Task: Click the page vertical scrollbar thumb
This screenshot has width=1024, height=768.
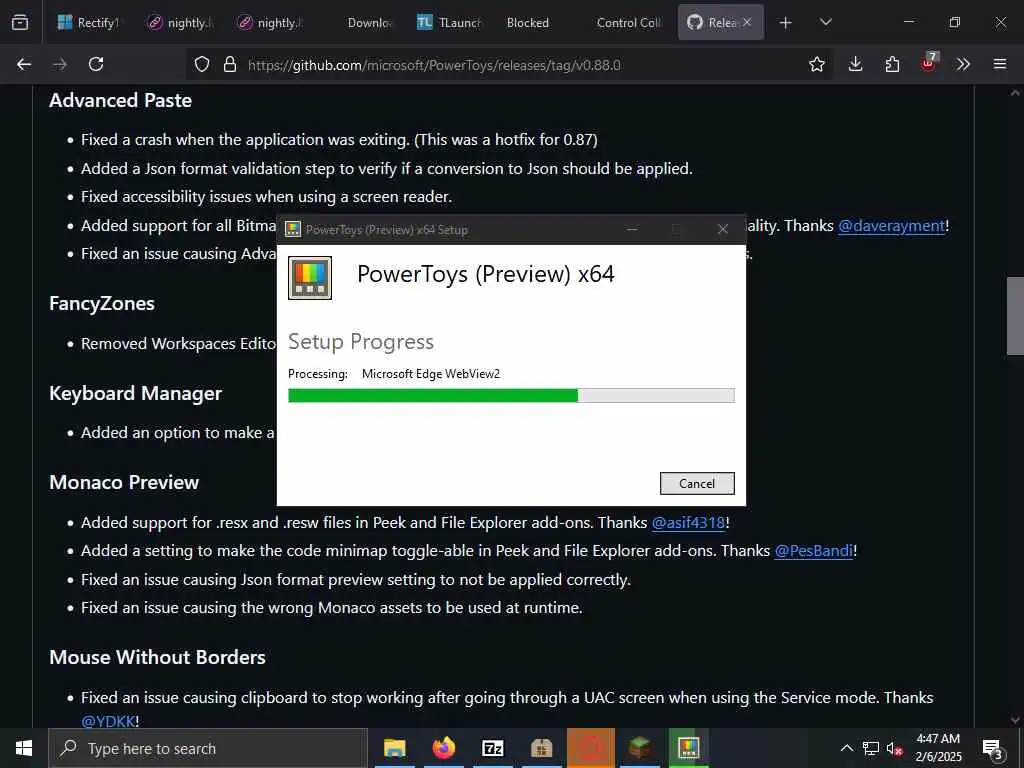Action: (x=1014, y=316)
